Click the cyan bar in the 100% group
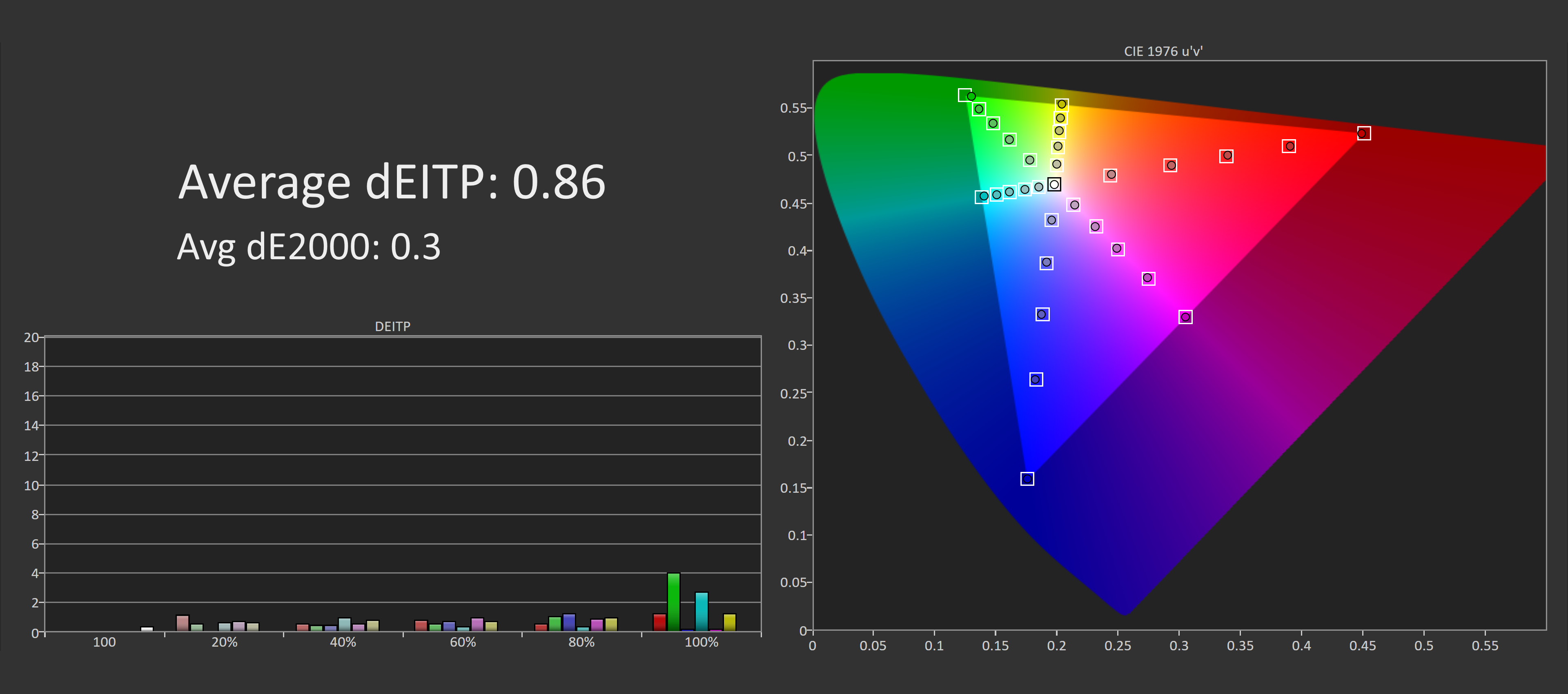The height and width of the screenshot is (694, 1568). (701, 611)
